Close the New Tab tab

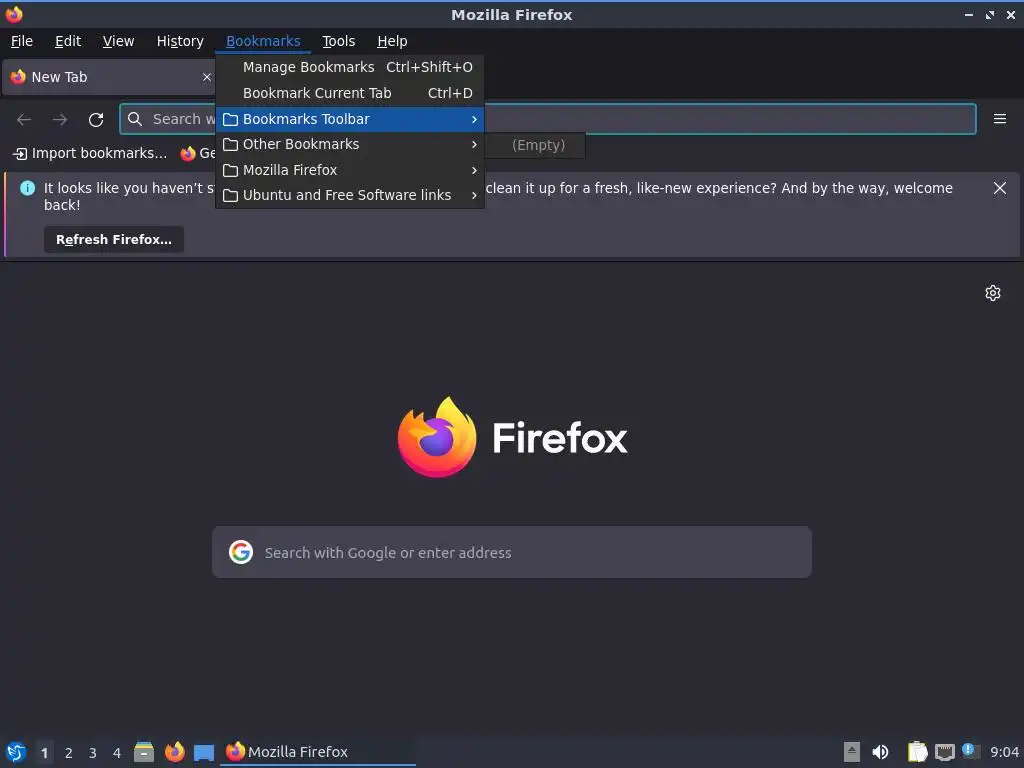click(x=207, y=77)
